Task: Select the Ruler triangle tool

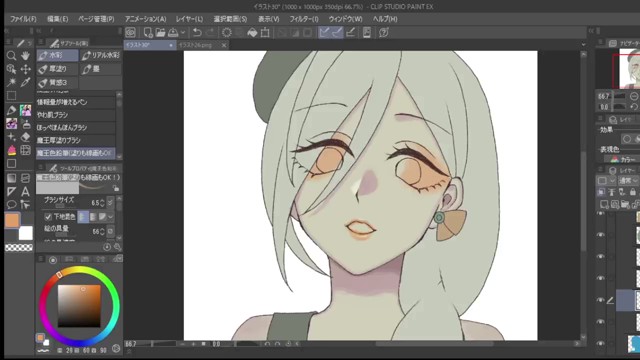Action: click(x=11, y=191)
